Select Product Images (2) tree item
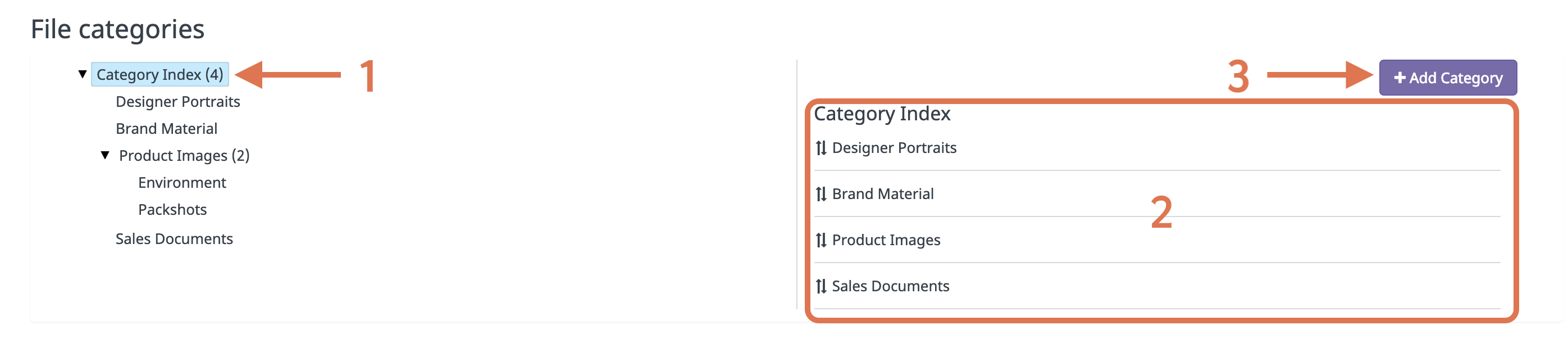 pyautogui.click(x=184, y=156)
